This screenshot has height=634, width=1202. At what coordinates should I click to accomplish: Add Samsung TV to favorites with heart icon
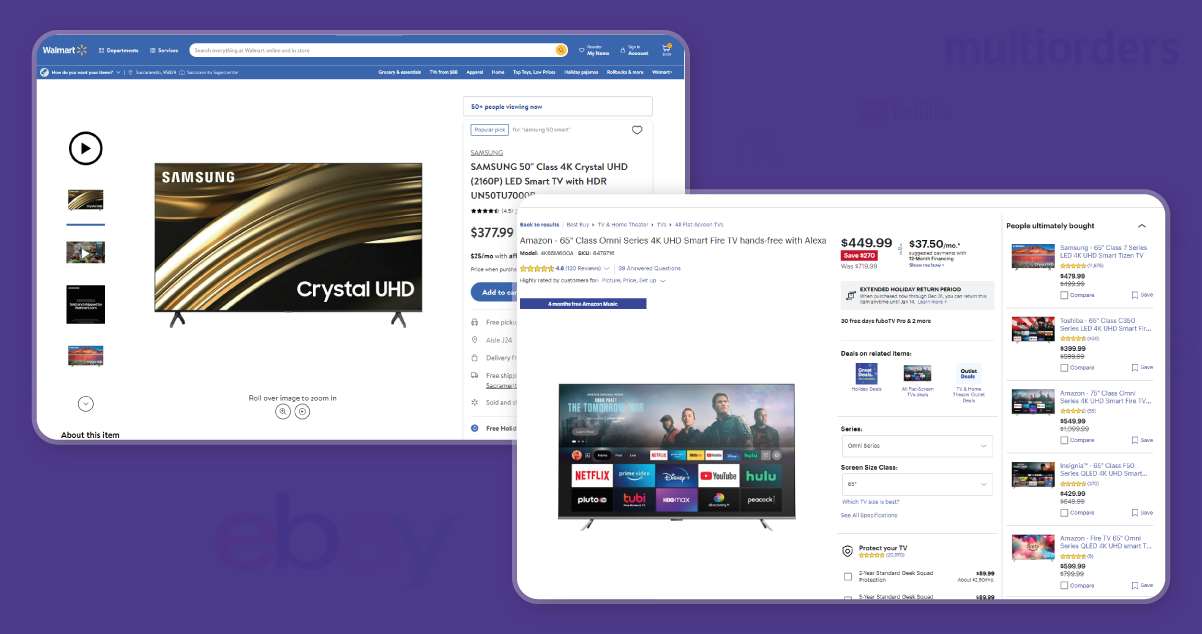637,130
